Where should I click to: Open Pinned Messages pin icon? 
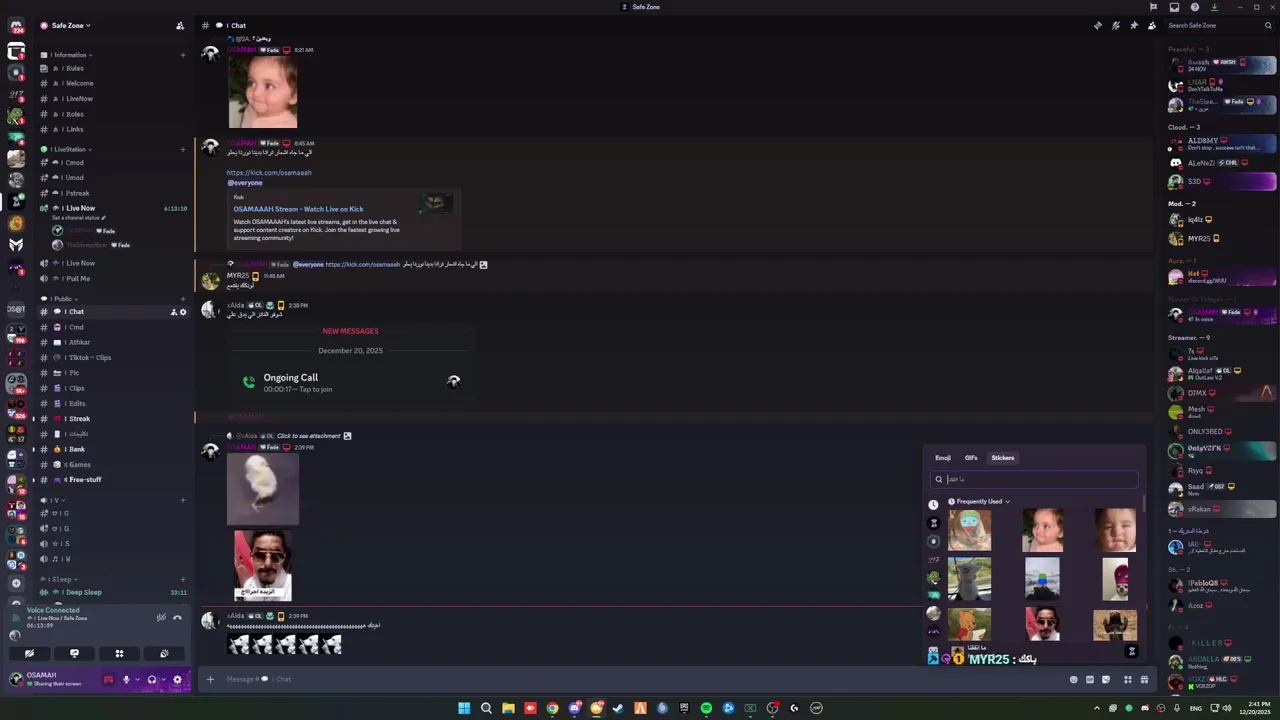pos(1133,26)
